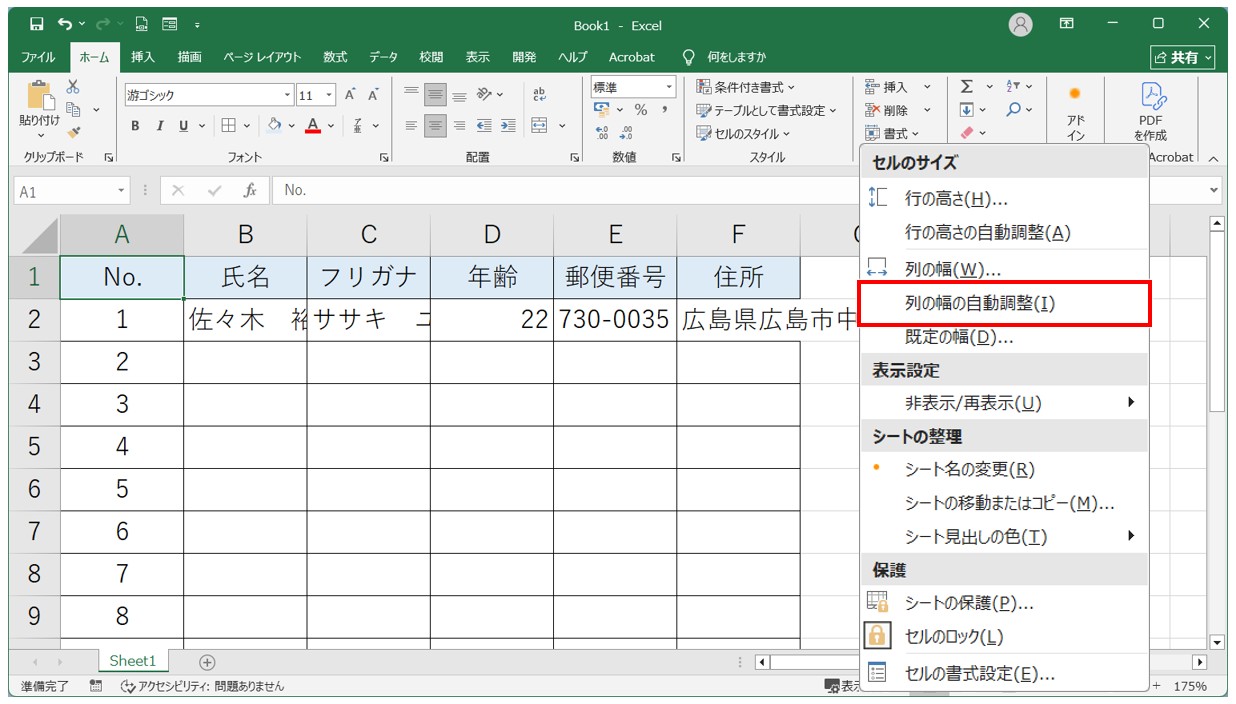Apply percent style format
Viewport: 1236px width, 704px height.
641,109
